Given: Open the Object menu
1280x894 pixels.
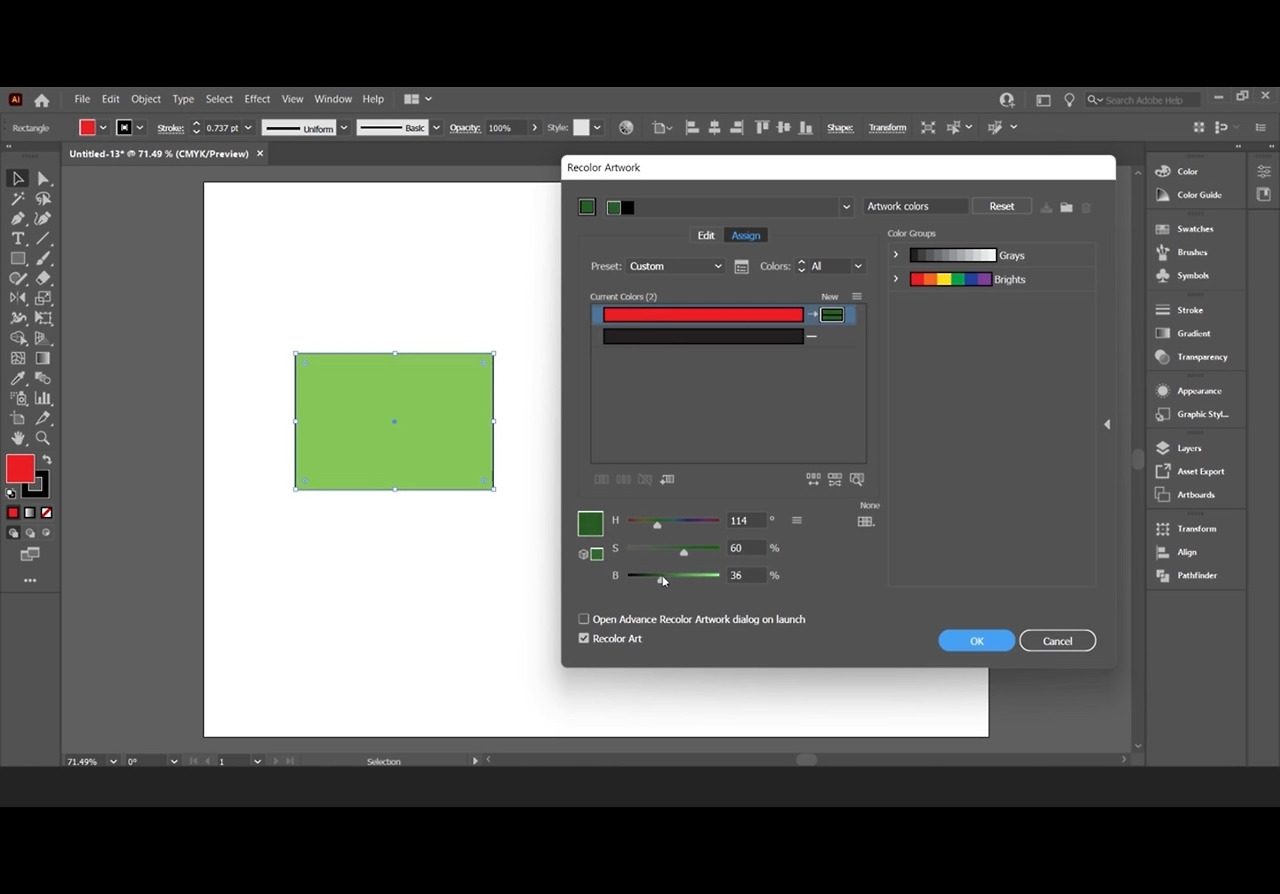Looking at the screenshot, I should [146, 99].
